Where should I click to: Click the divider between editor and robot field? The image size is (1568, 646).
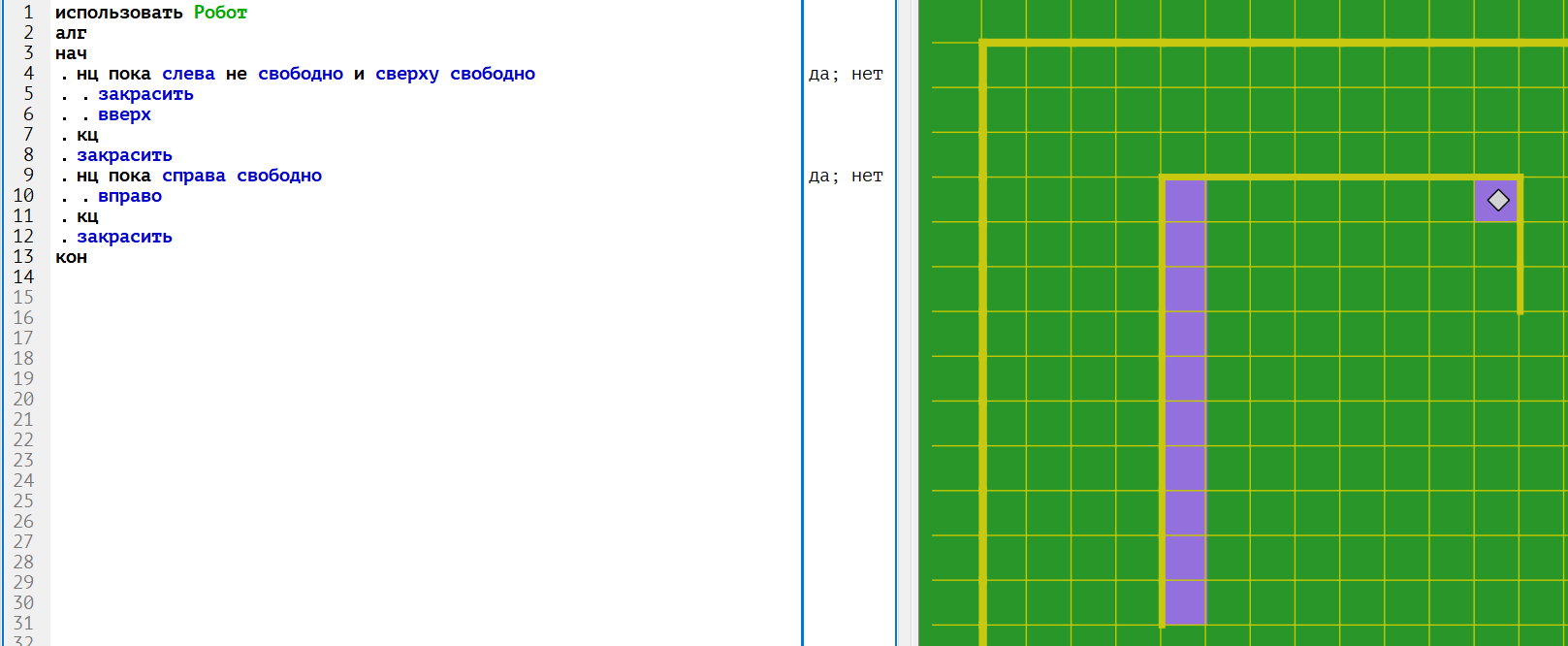pyautogui.click(x=906, y=323)
